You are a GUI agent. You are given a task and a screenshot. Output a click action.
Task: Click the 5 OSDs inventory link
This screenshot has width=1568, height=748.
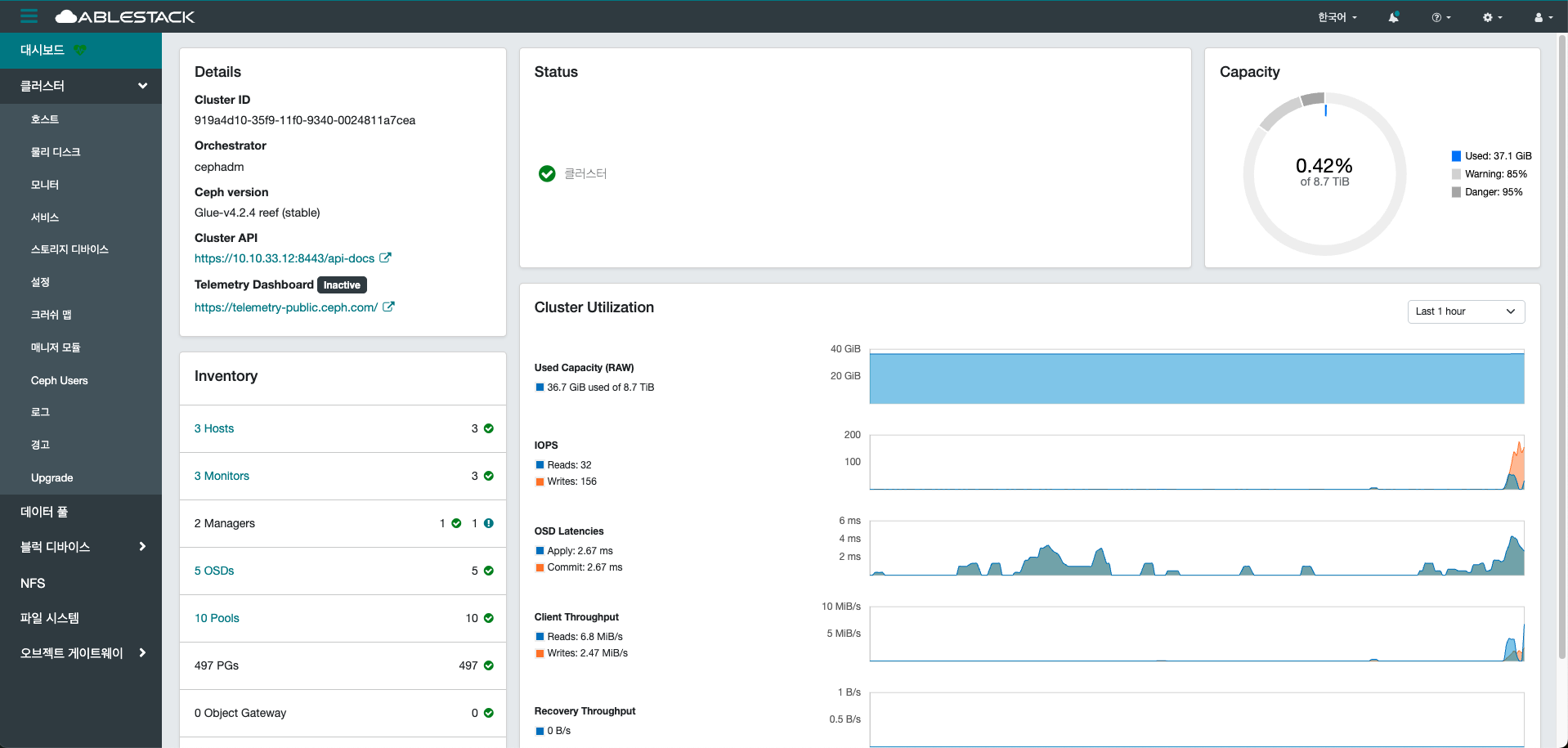(214, 571)
